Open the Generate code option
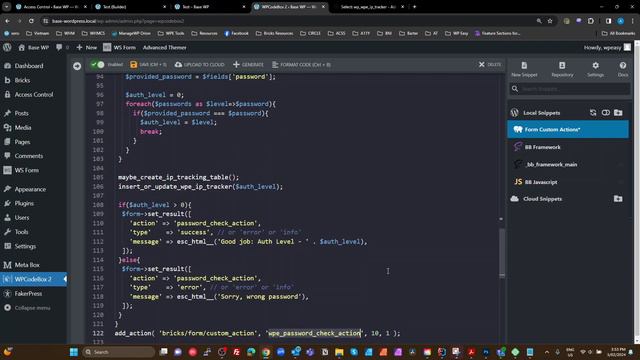 [x=248, y=64]
